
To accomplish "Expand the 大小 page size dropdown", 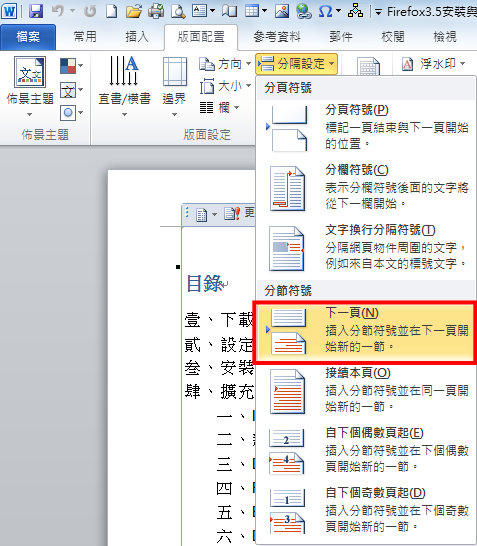I will [x=225, y=86].
